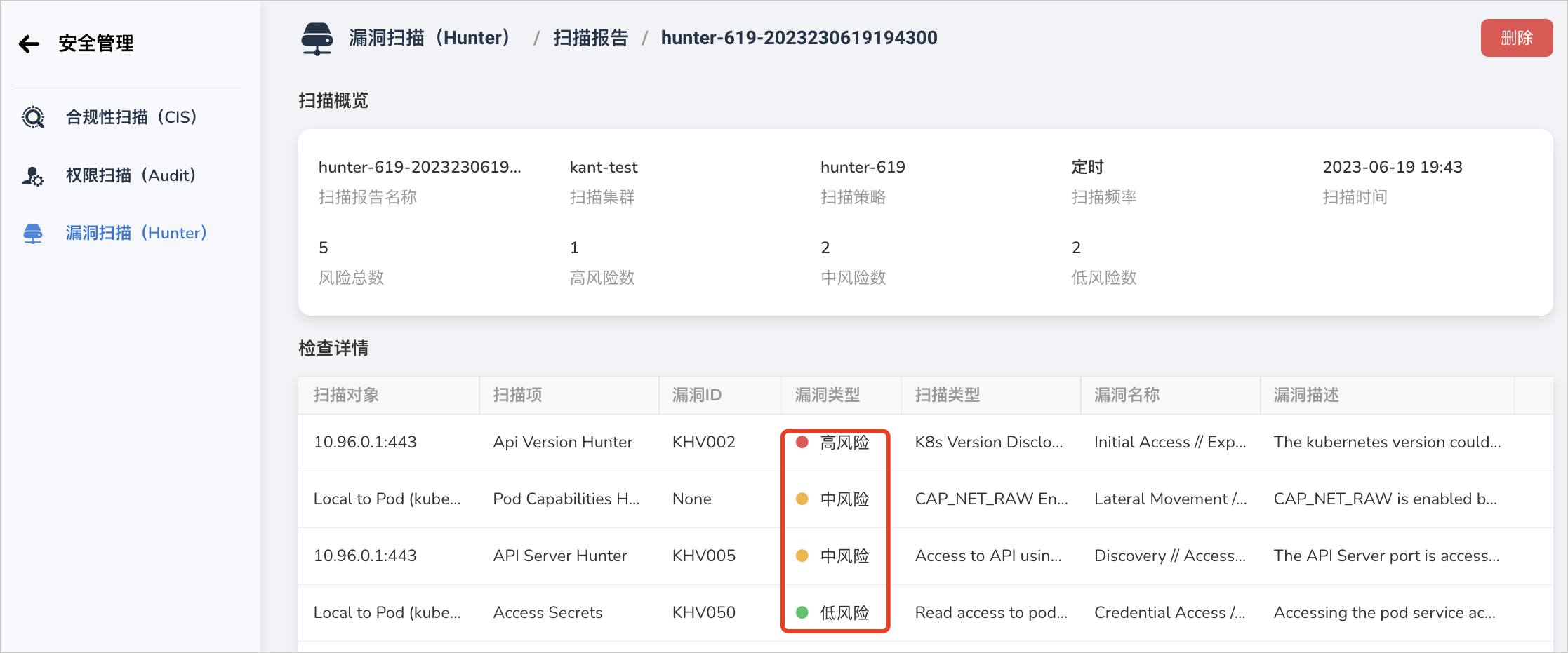Click CAP_NET_RAW is enabled b... description
Screen dimensions: 1568x653
(x=1385, y=499)
